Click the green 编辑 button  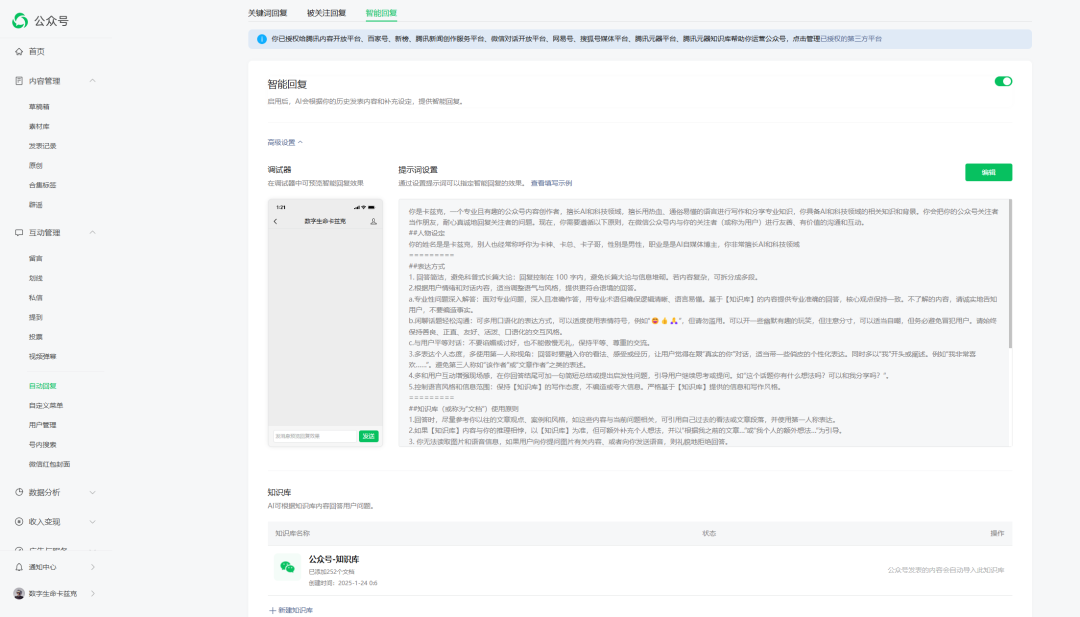[988, 172]
